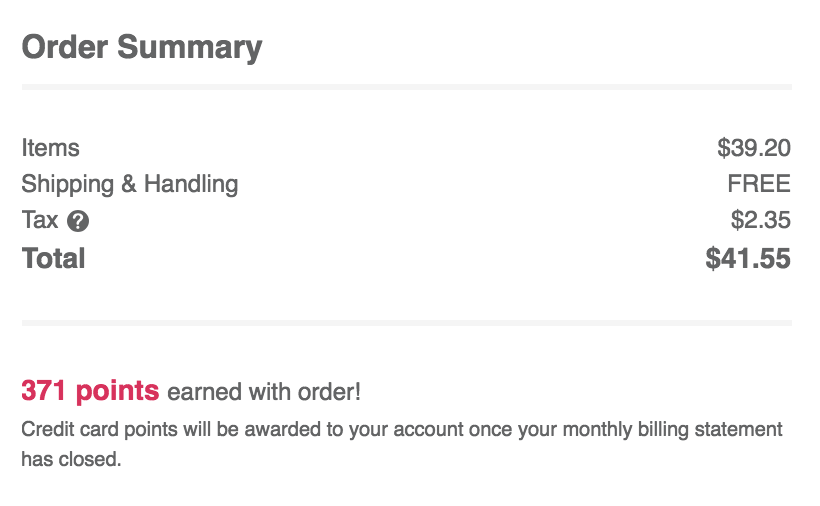Screen dimensions: 820x506
Task: Click the Credit card points disclaimer line
Action: [402, 430]
